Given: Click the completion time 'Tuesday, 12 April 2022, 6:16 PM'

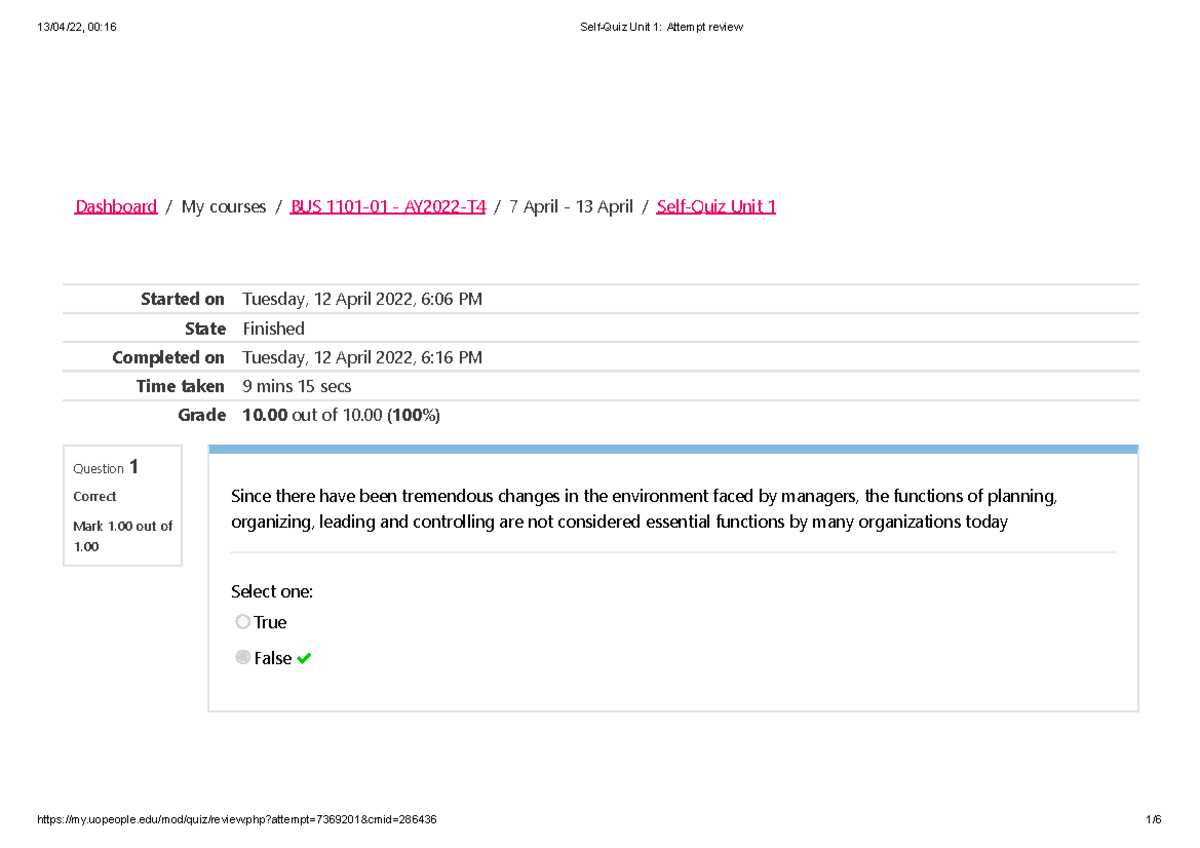Looking at the screenshot, I should coord(363,357).
